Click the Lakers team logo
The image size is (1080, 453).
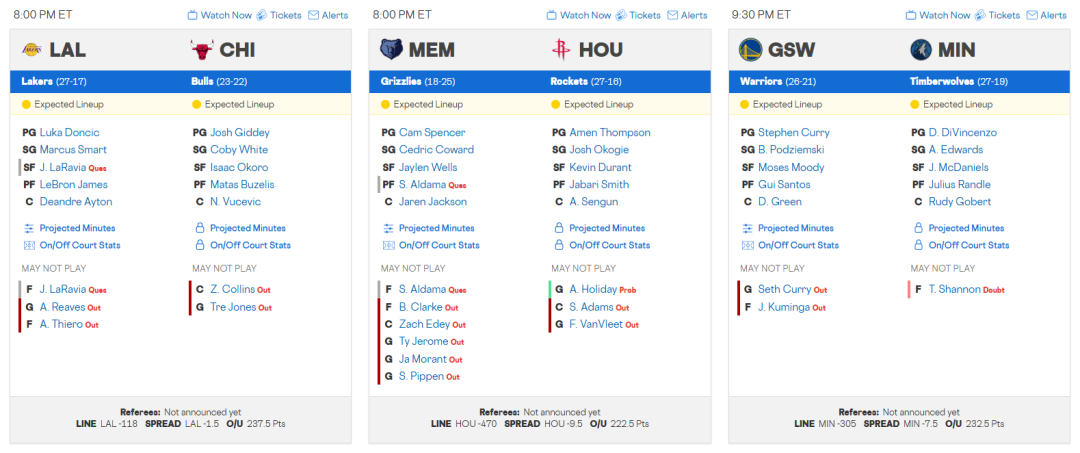click(31, 49)
